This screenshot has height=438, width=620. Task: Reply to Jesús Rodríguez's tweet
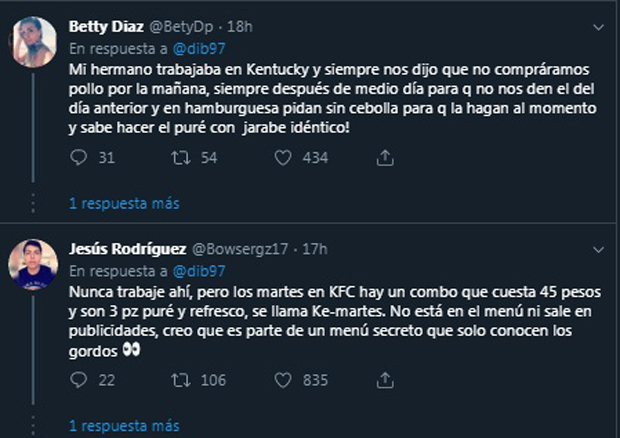(81, 379)
